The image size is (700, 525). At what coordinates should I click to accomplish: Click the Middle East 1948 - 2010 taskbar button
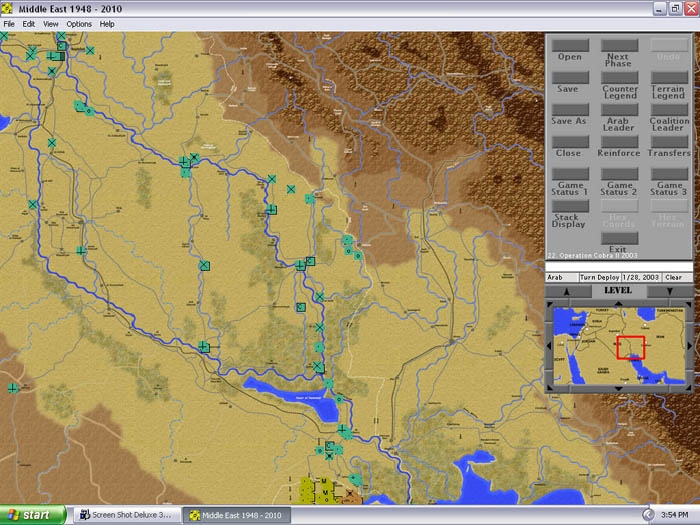237,515
